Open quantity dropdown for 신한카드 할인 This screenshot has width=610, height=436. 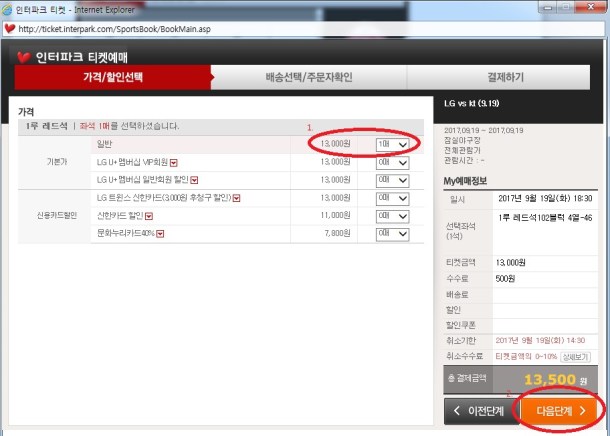[x=393, y=216]
